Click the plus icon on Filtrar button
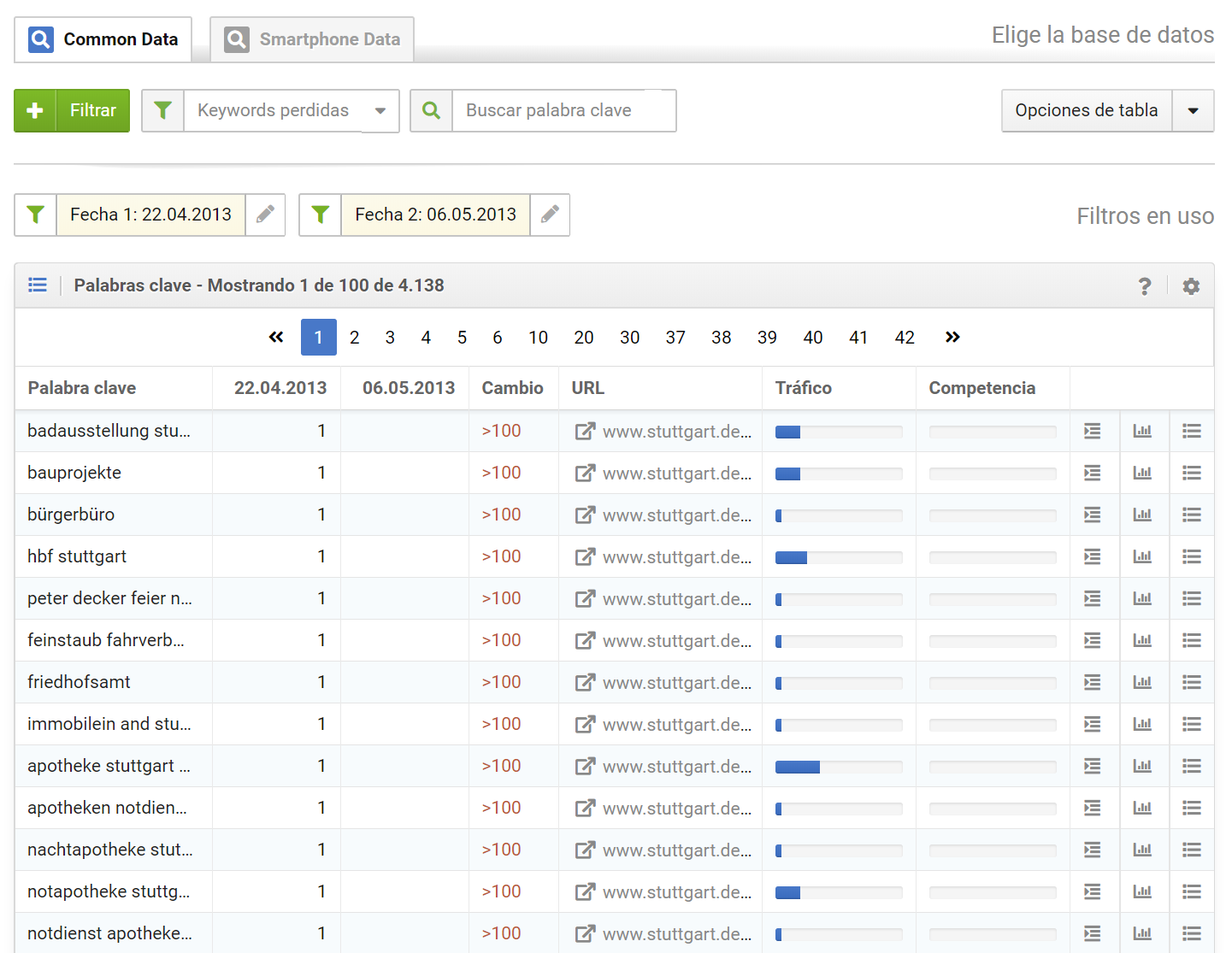Screen dimensions: 1232x953 pos(35,110)
